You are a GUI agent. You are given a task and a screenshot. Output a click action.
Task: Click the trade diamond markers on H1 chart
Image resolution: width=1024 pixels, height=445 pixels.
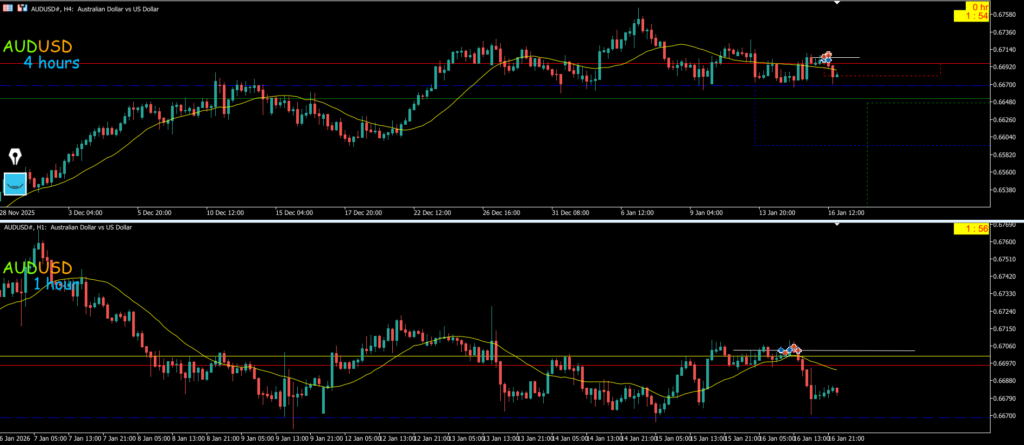tap(790, 349)
